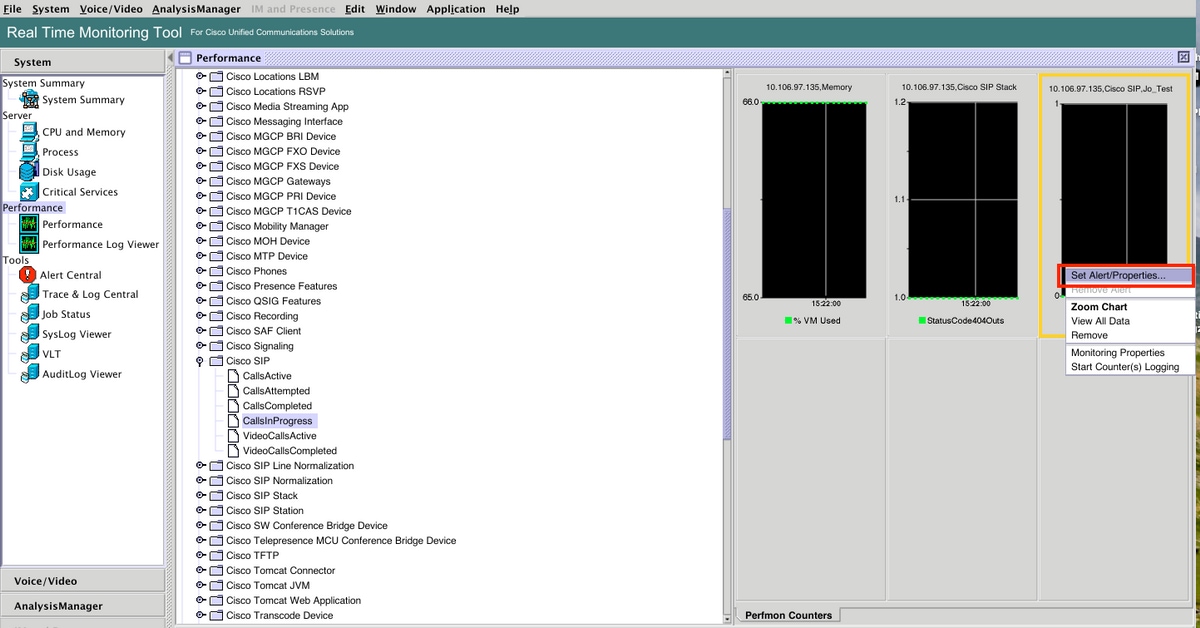This screenshot has height=628, width=1200.
Task: Open the Trace & Log Central icon
Action: 29,294
